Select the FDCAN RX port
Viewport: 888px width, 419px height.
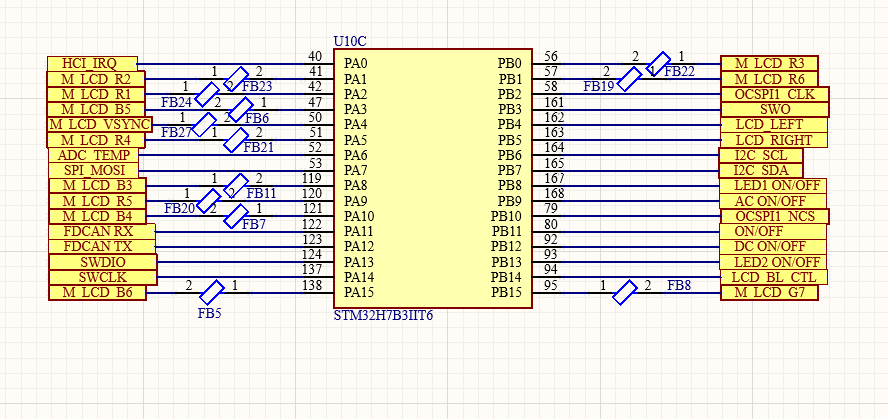[102, 232]
